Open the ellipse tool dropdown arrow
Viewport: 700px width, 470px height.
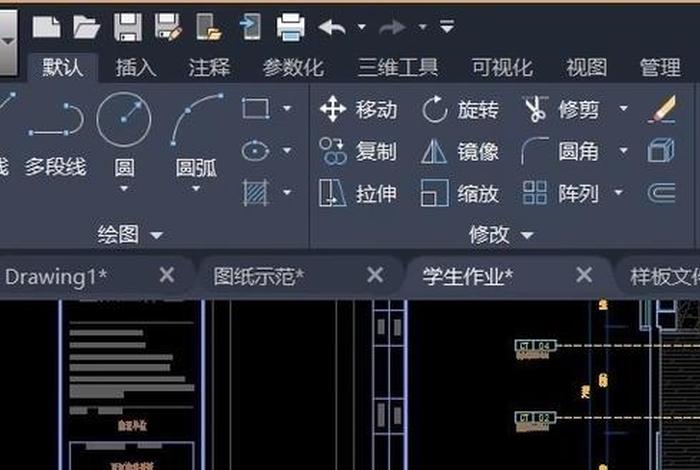coord(287,150)
